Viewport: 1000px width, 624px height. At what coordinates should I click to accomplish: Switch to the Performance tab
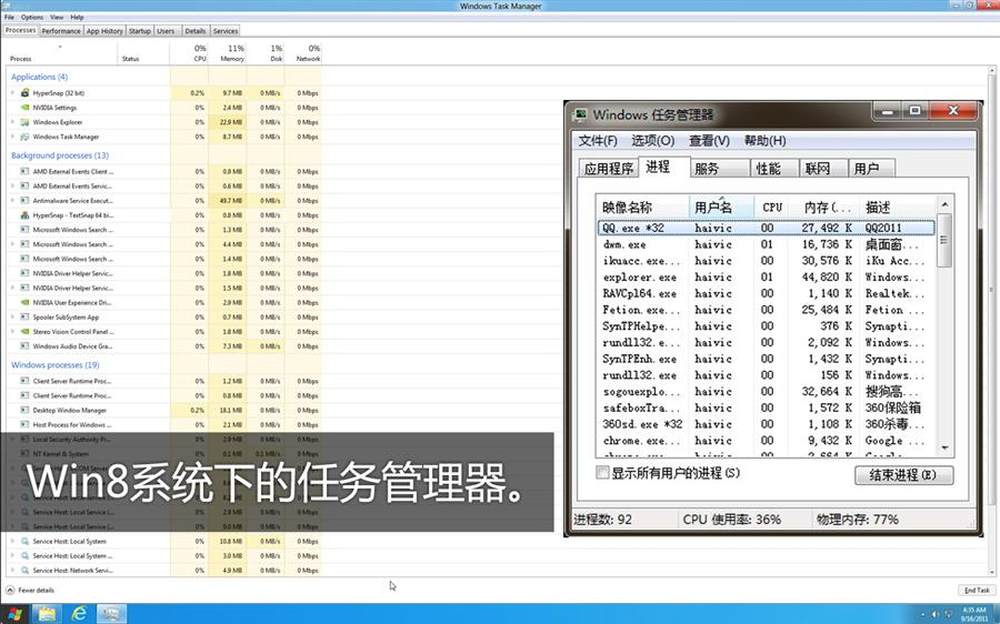coord(61,31)
